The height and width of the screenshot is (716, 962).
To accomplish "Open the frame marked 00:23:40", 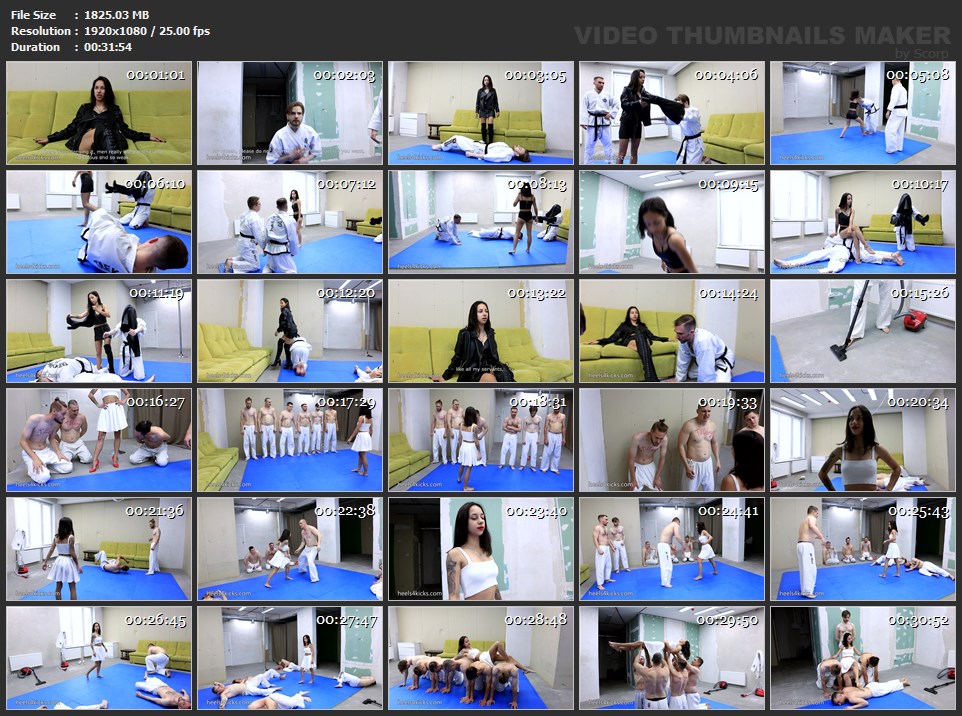I will coord(481,549).
